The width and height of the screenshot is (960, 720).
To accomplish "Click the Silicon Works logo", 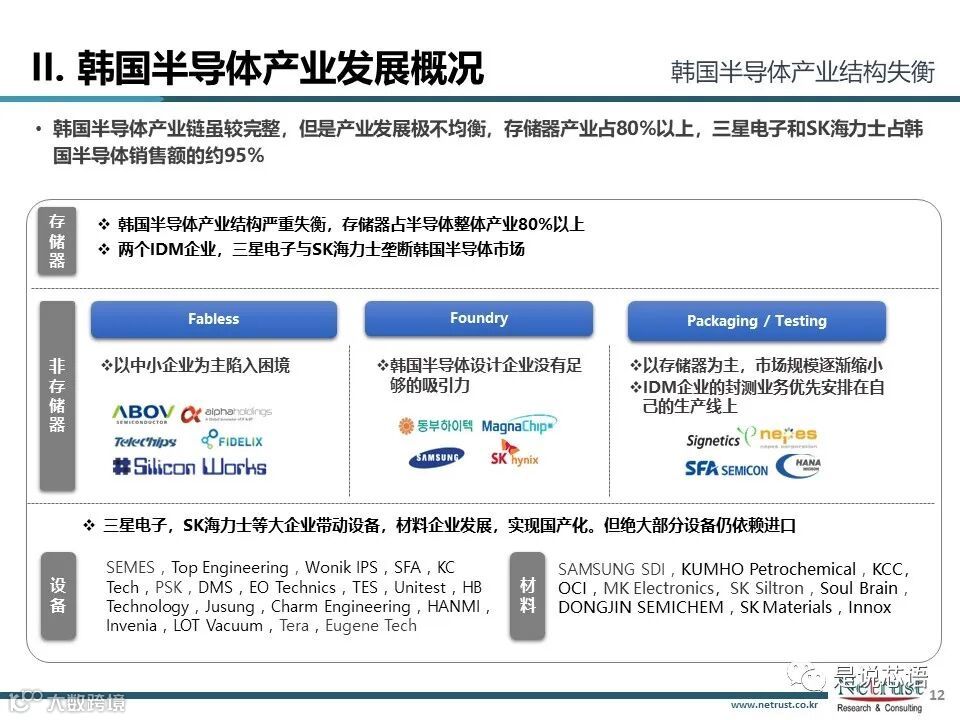I will (189, 467).
